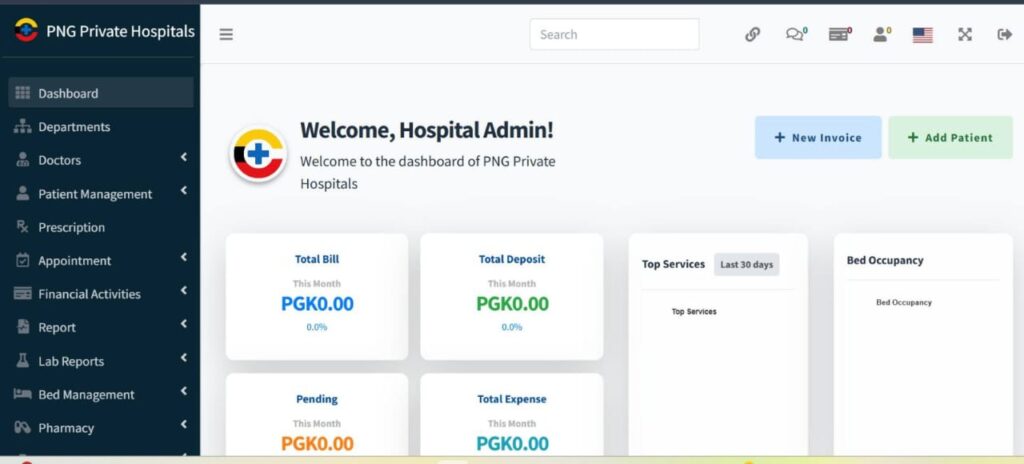Open Departments in the sidebar
1024x464 pixels.
[x=74, y=127]
